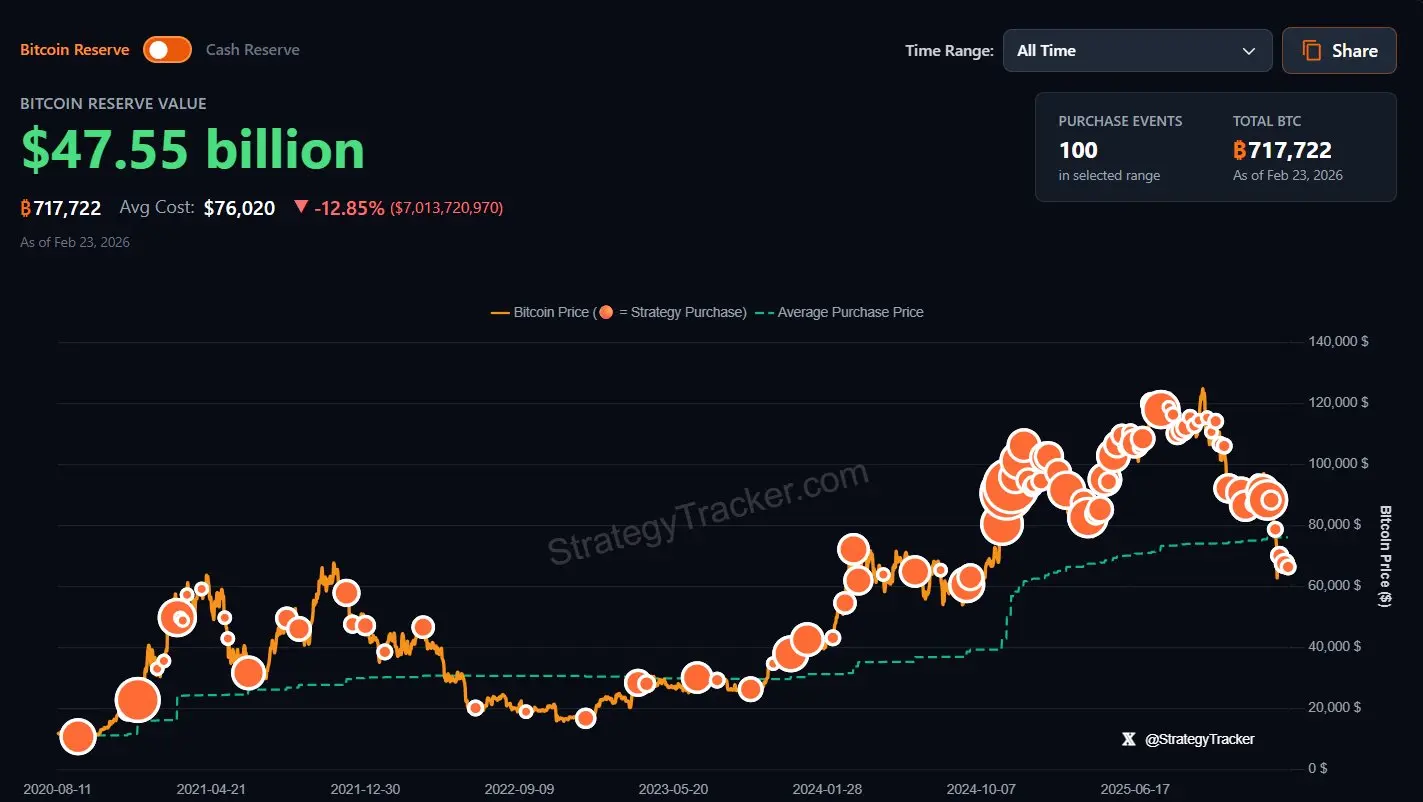Click the 20,000 $ axis label

1334,707
